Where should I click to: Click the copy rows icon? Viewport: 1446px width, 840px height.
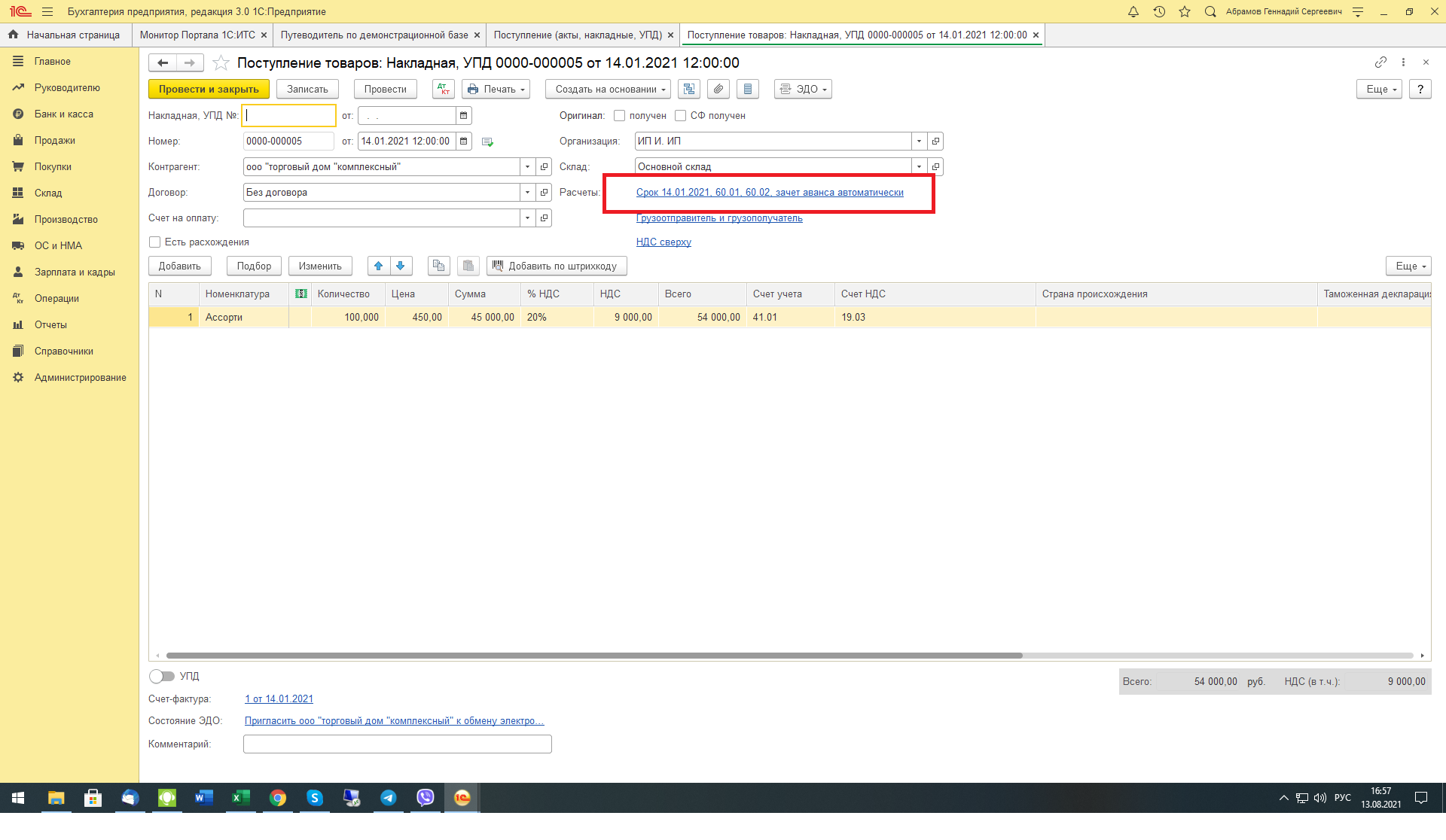point(438,266)
